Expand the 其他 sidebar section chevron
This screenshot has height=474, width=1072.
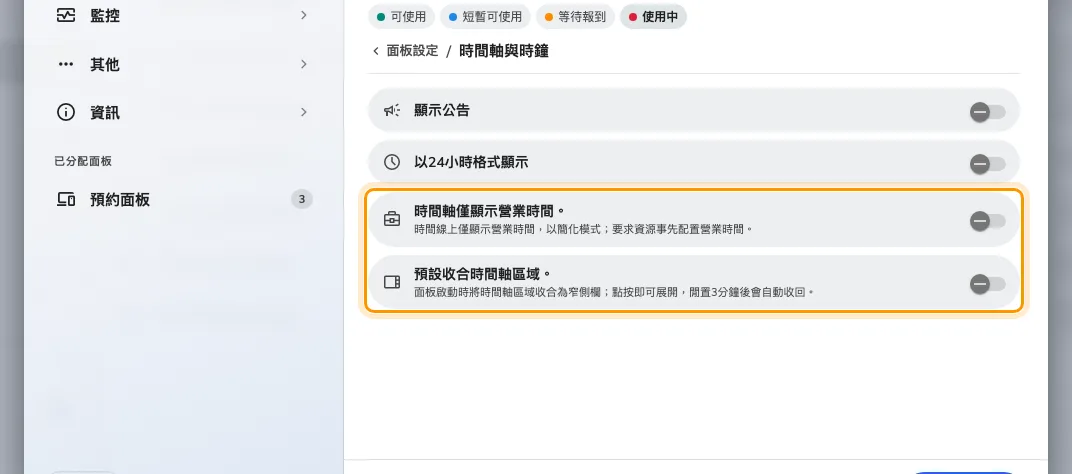(x=304, y=64)
